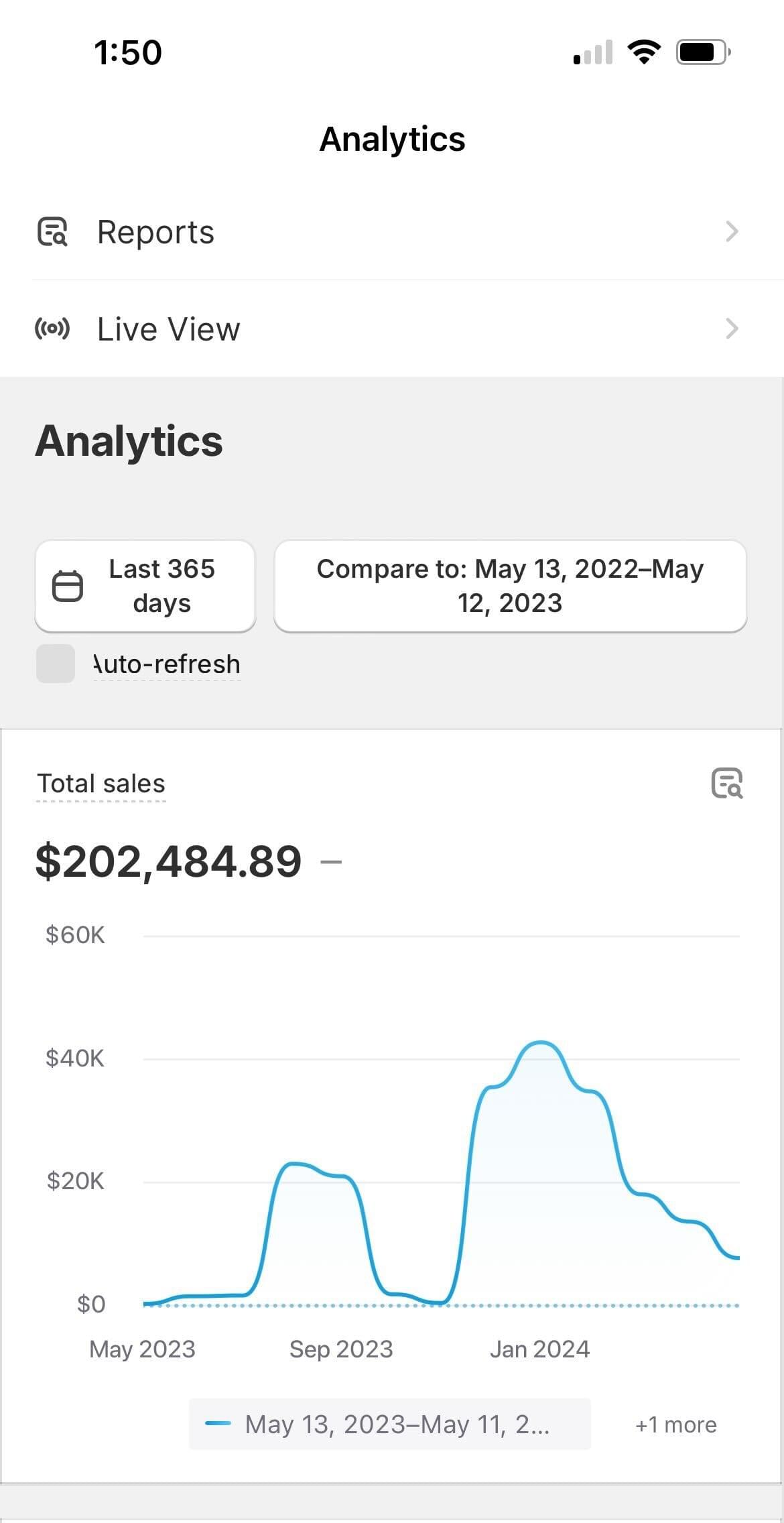This screenshot has width=784, height=1523.
Task: Show the +1 more legend entries
Action: 675,1424
